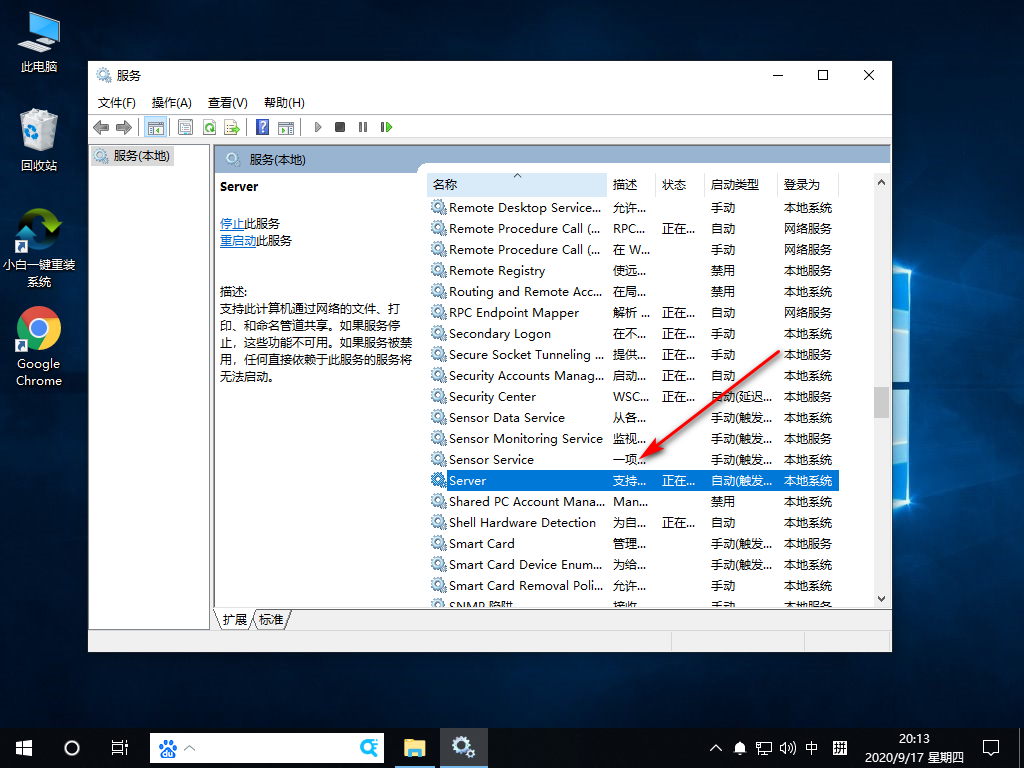Sort by the 名称 column header
1024x768 pixels.
pos(446,185)
